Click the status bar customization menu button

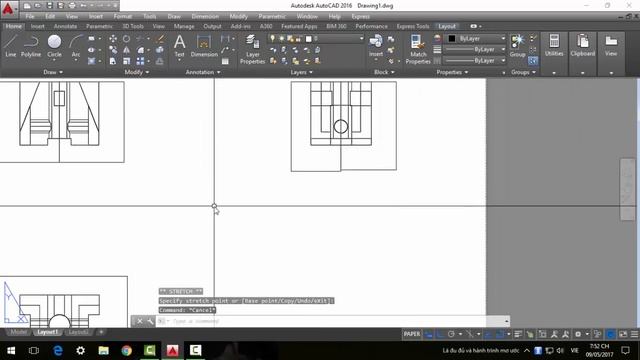point(634,334)
